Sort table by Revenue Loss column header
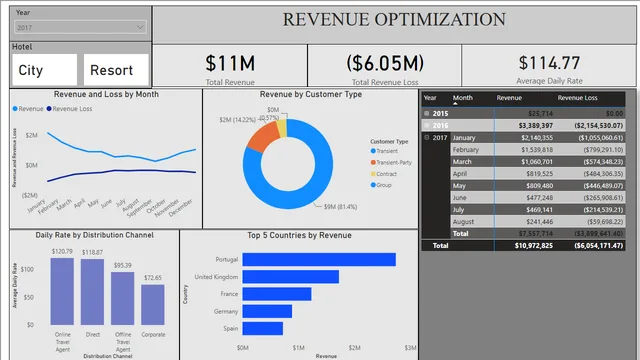Image resolution: width=640 pixels, height=360 pixels. pos(577,98)
